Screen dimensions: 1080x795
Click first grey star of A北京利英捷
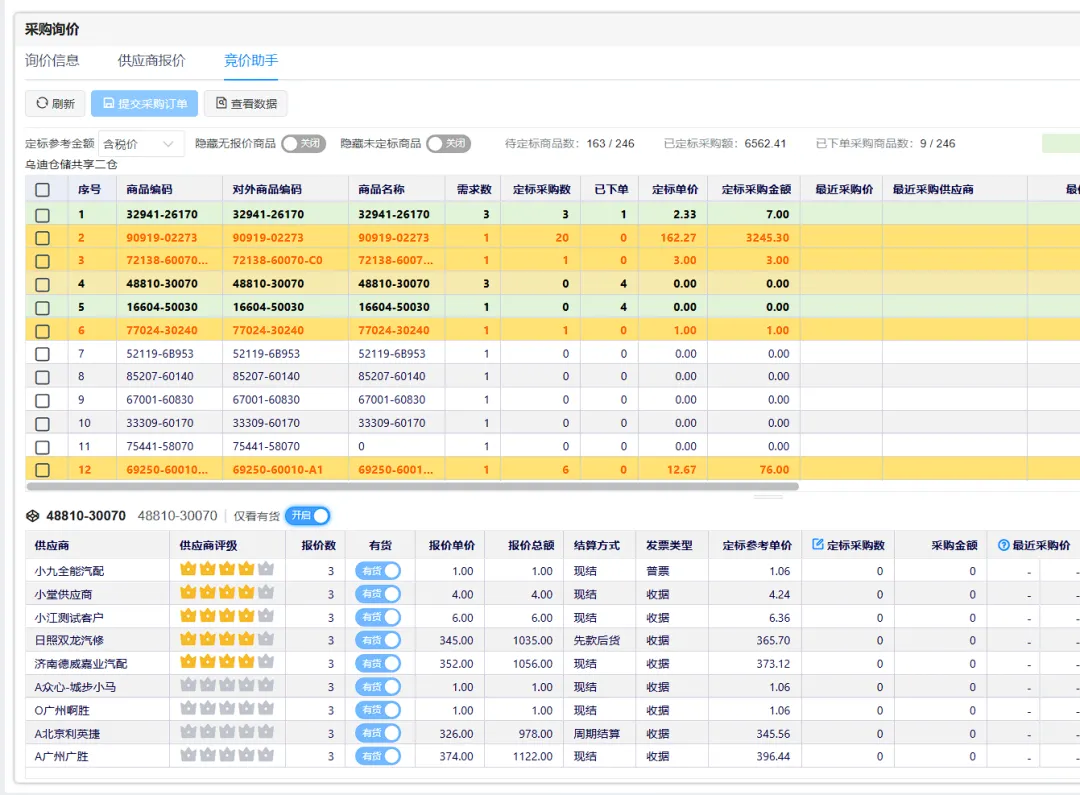pos(188,732)
